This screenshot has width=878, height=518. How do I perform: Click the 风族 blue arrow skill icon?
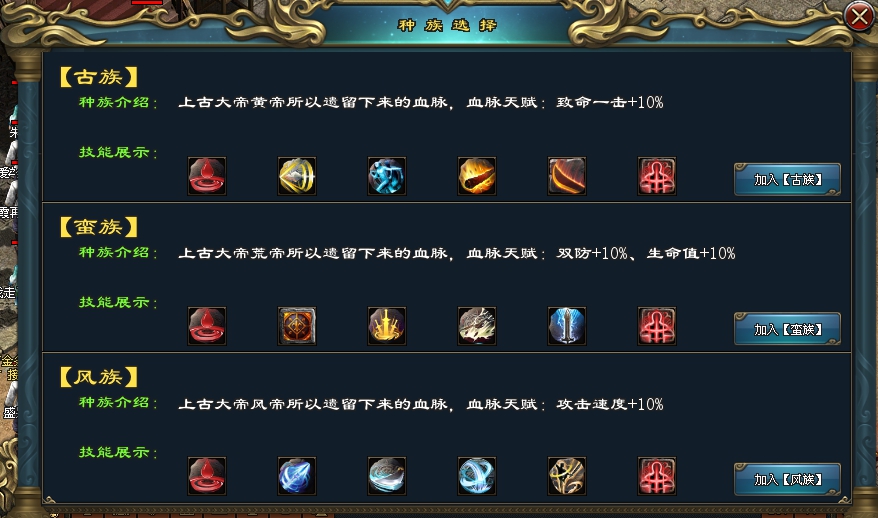pyautogui.click(x=297, y=476)
